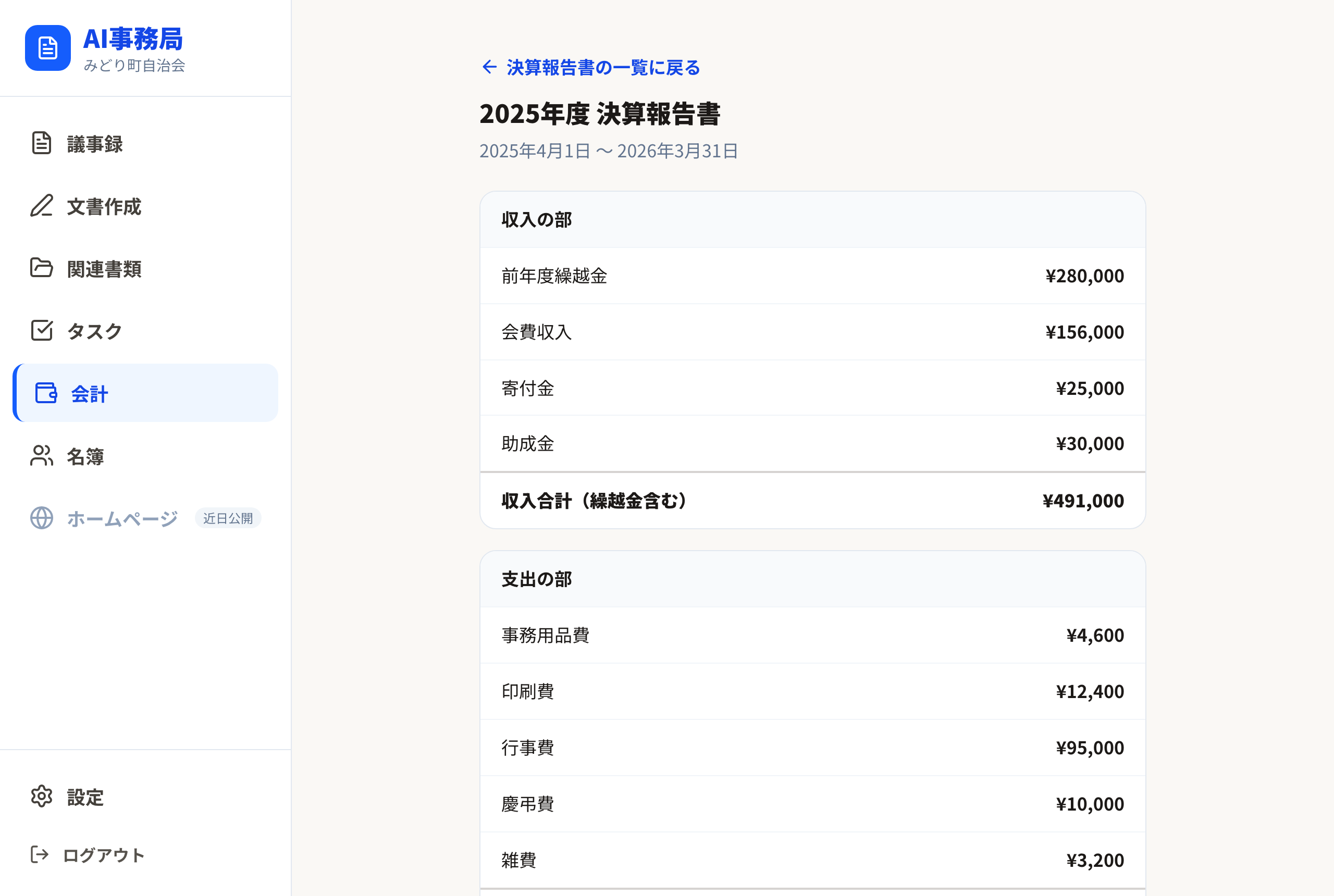
Task: Click the amount ¥10,000
Action: point(1090,803)
